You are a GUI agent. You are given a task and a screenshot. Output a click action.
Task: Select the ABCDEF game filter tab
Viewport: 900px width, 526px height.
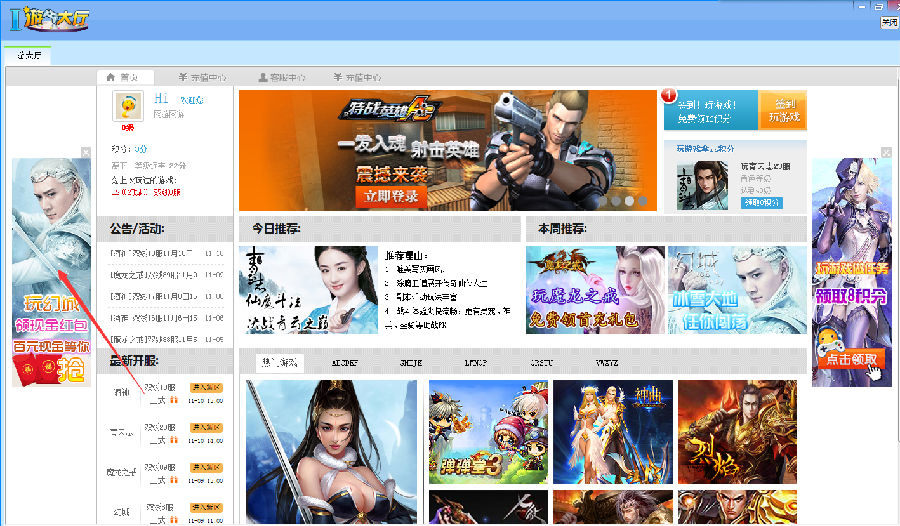pos(344,363)
